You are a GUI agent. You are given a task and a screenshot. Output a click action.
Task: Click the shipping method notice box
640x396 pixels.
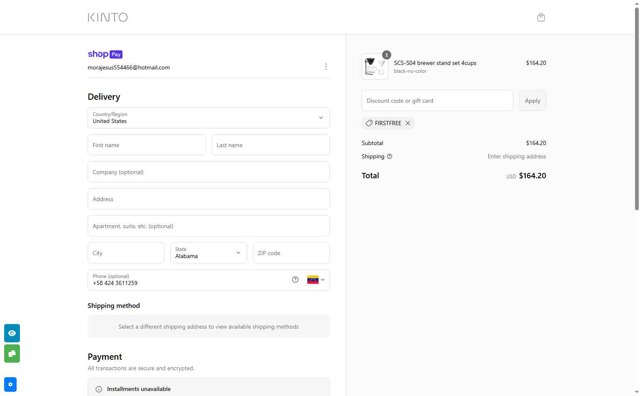[209, 326]
